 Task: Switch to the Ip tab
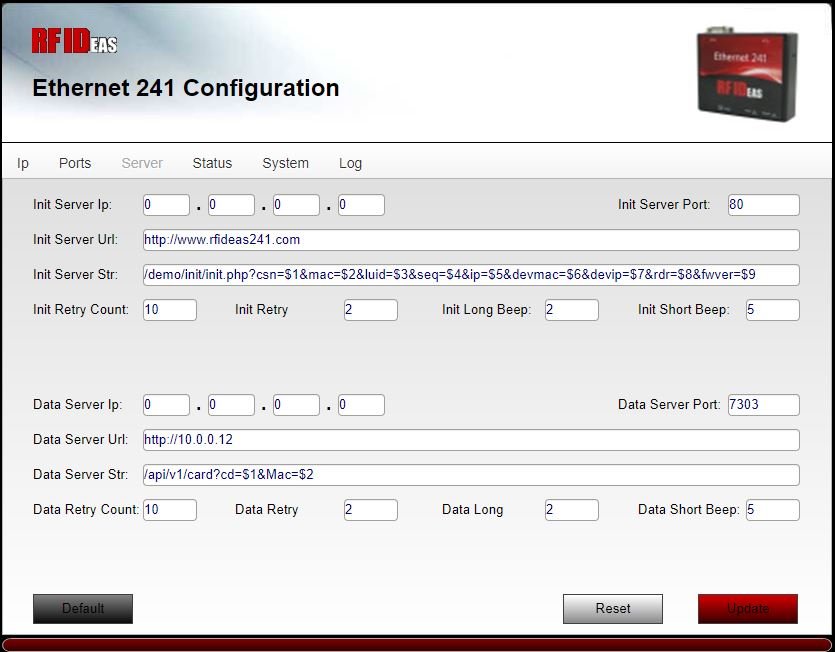click(x=22, y=162)
